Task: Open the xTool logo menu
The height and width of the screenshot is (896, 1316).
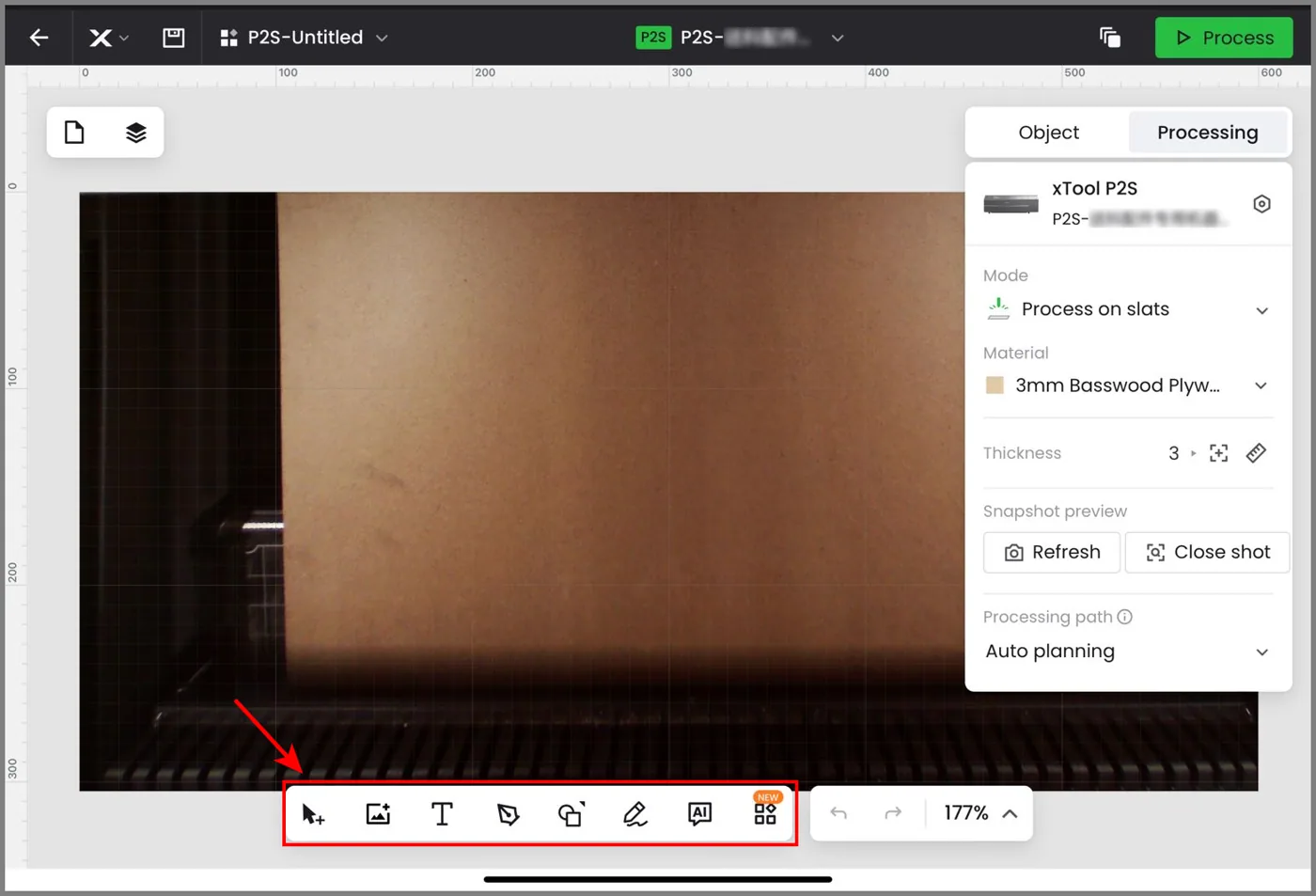Action: pos(109,38)
